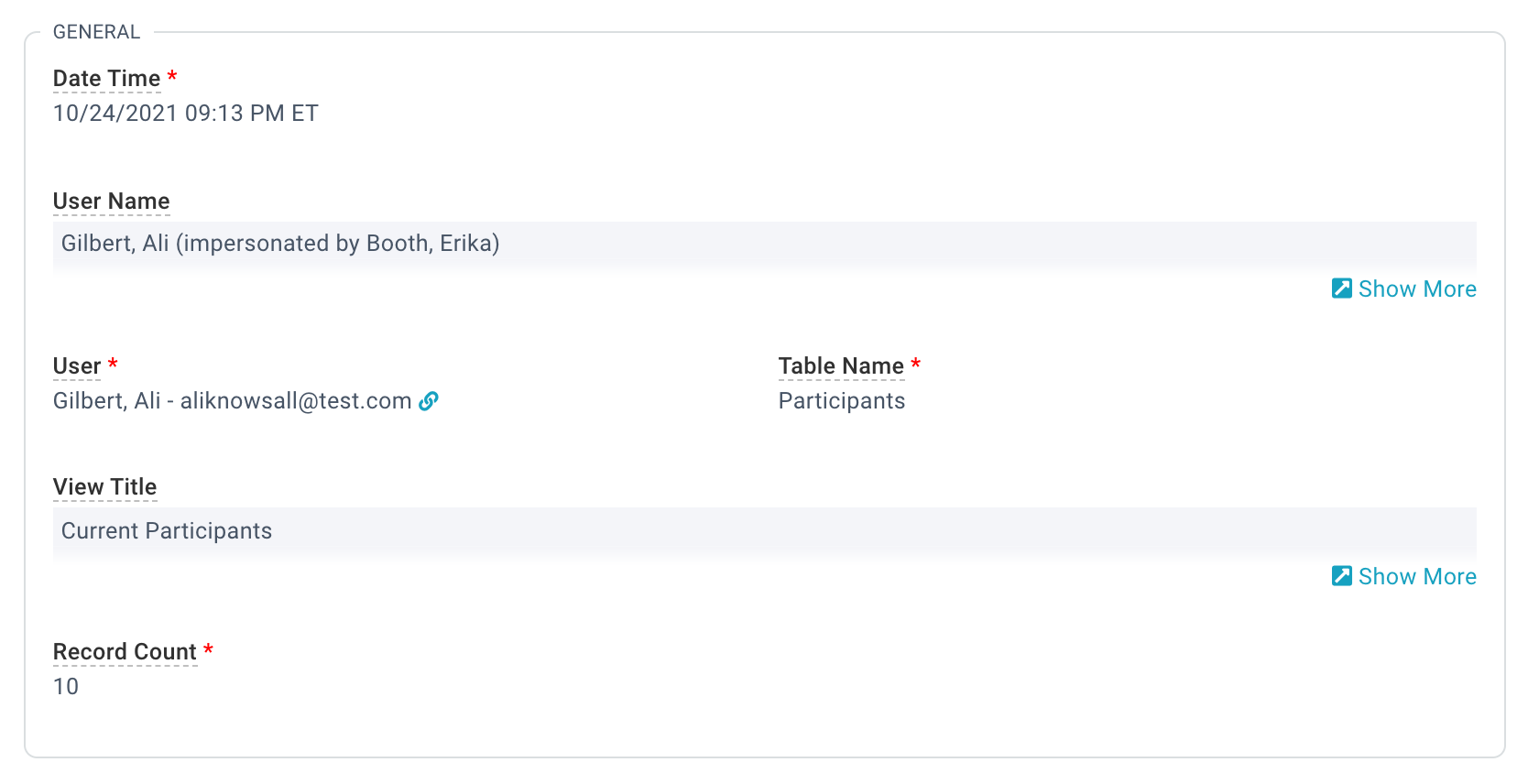Select the Participants table name value
The width and height of the screenshot is (1528, 784).
click(x=842, y=401)
